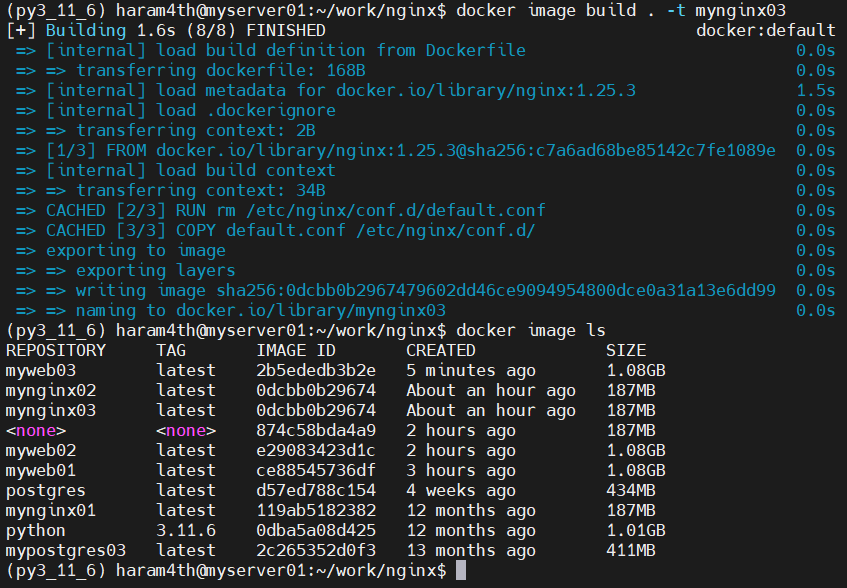The image size is (847, 588).
Task: Click '5 minutes ago' created value
Action: pyautogui.click(x=471, y=370)
